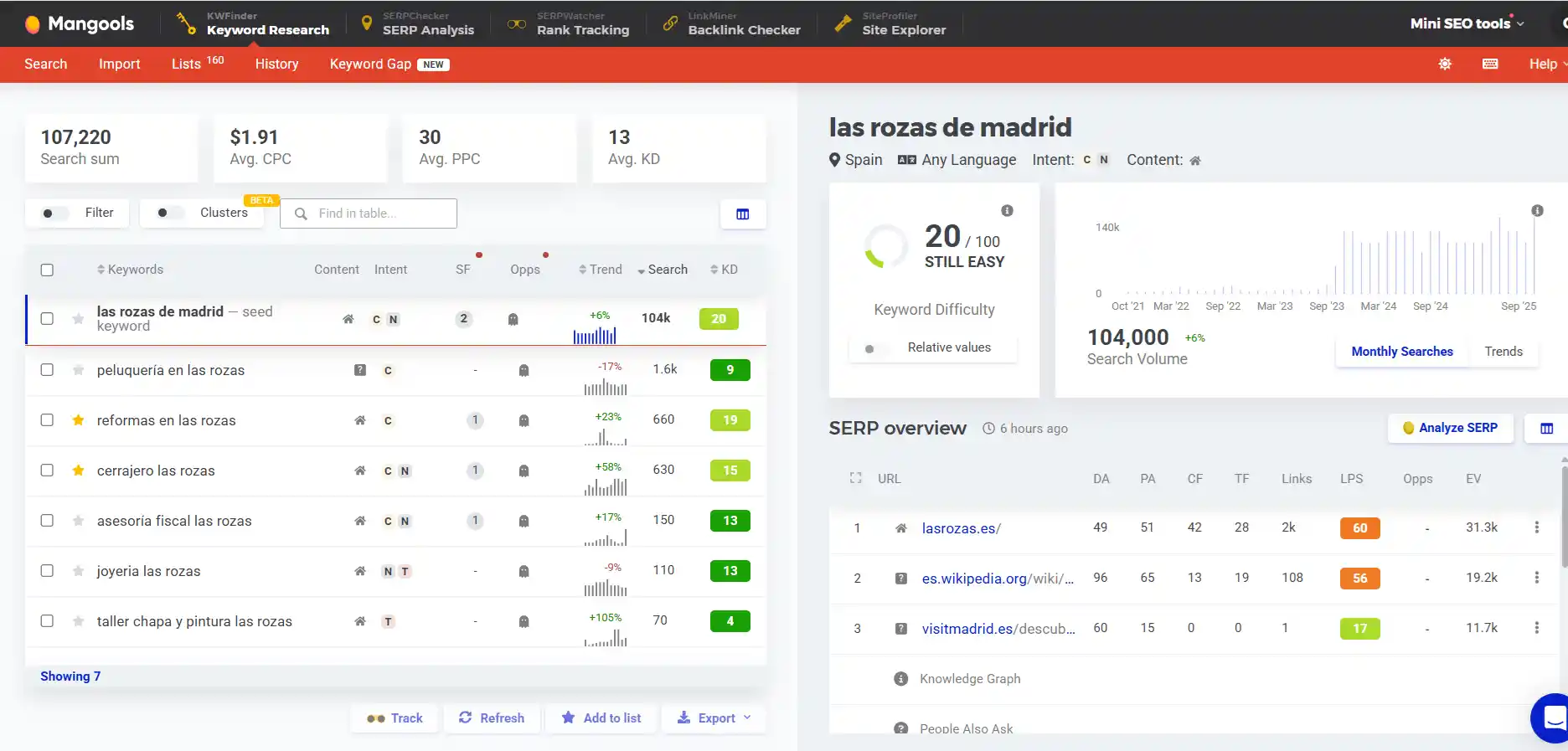Viewport: 1568px width, 751px height.
Task: Open the keyboard shortcuts icon
Action: [1490, 64]
